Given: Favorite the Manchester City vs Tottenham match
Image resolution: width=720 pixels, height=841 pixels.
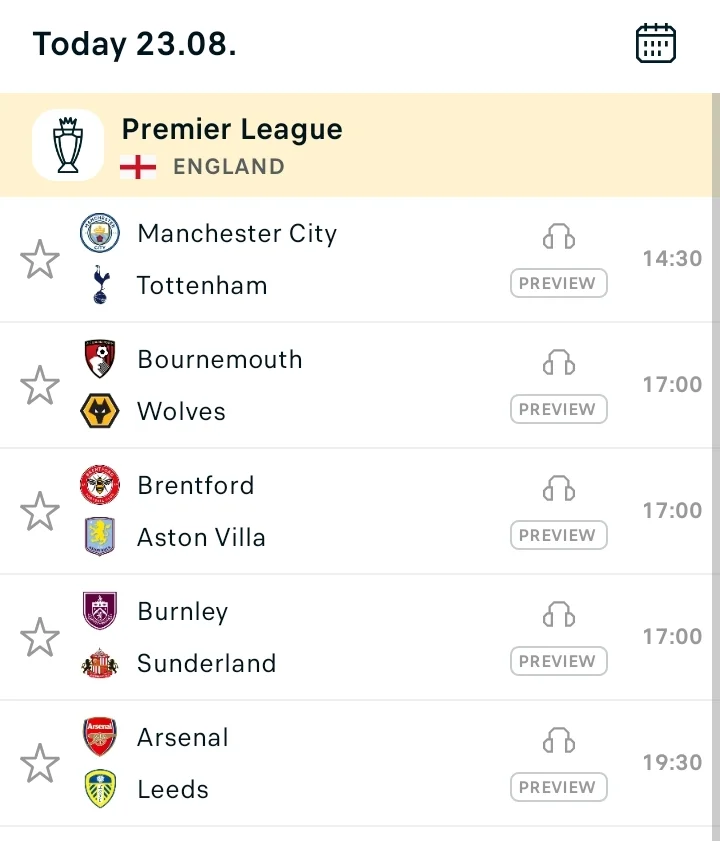Looking at the screenshot, I should 40,260.
